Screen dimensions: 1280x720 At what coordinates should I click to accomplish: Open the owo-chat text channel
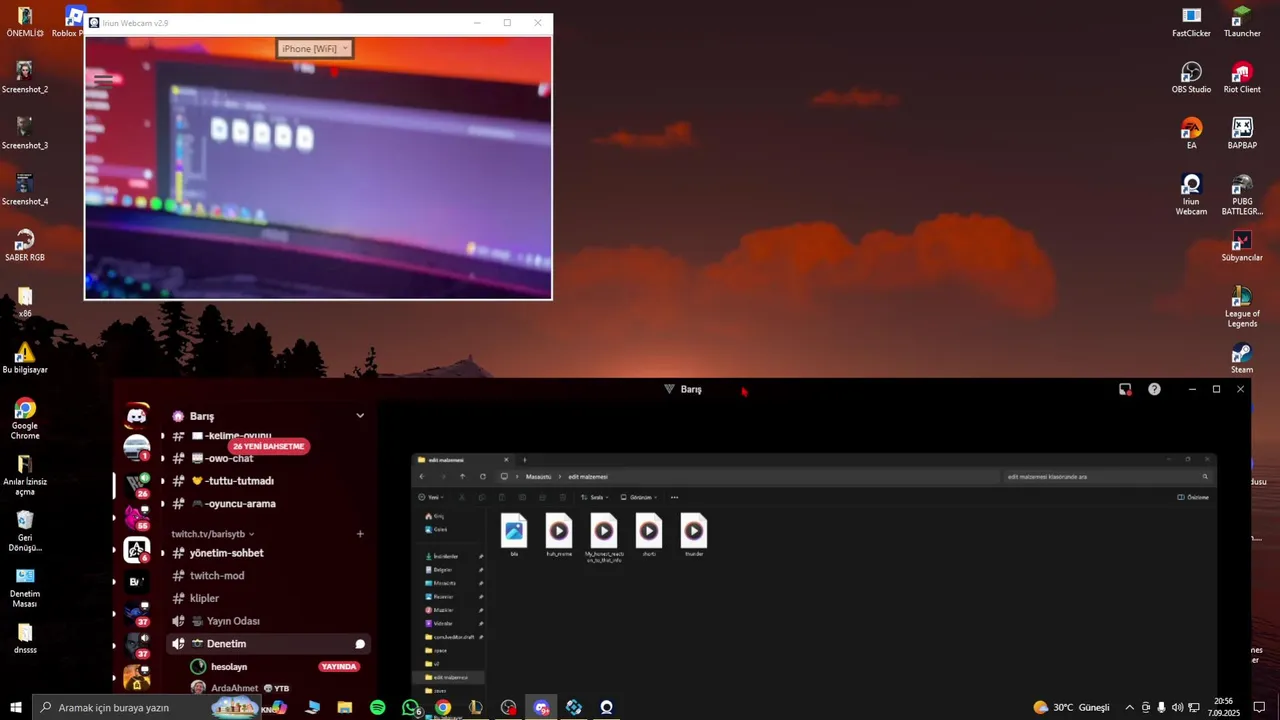pyautogui.click(x=214, y=458)
